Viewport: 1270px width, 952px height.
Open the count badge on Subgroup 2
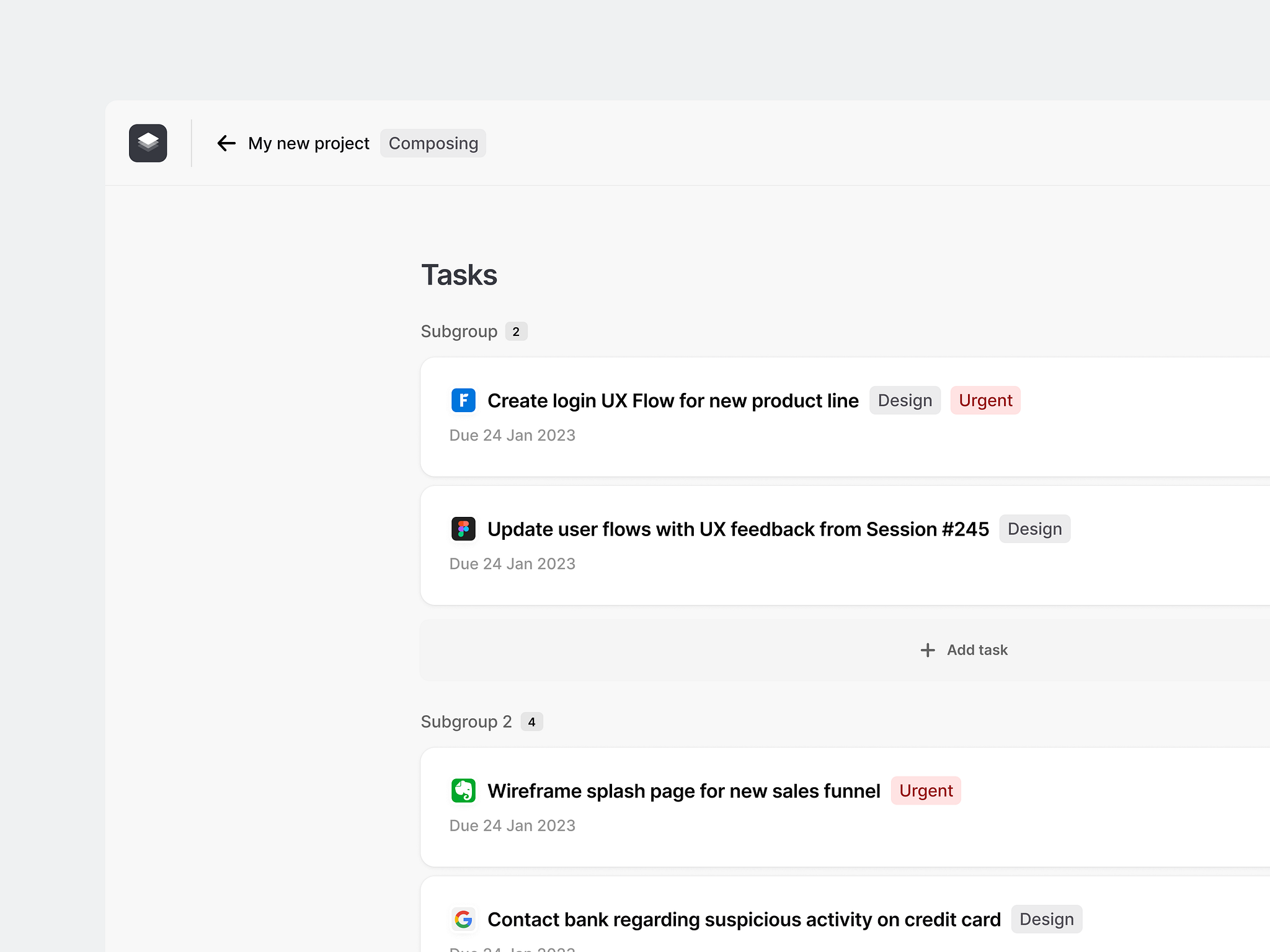pyautogui.click(x=531, y=721)
